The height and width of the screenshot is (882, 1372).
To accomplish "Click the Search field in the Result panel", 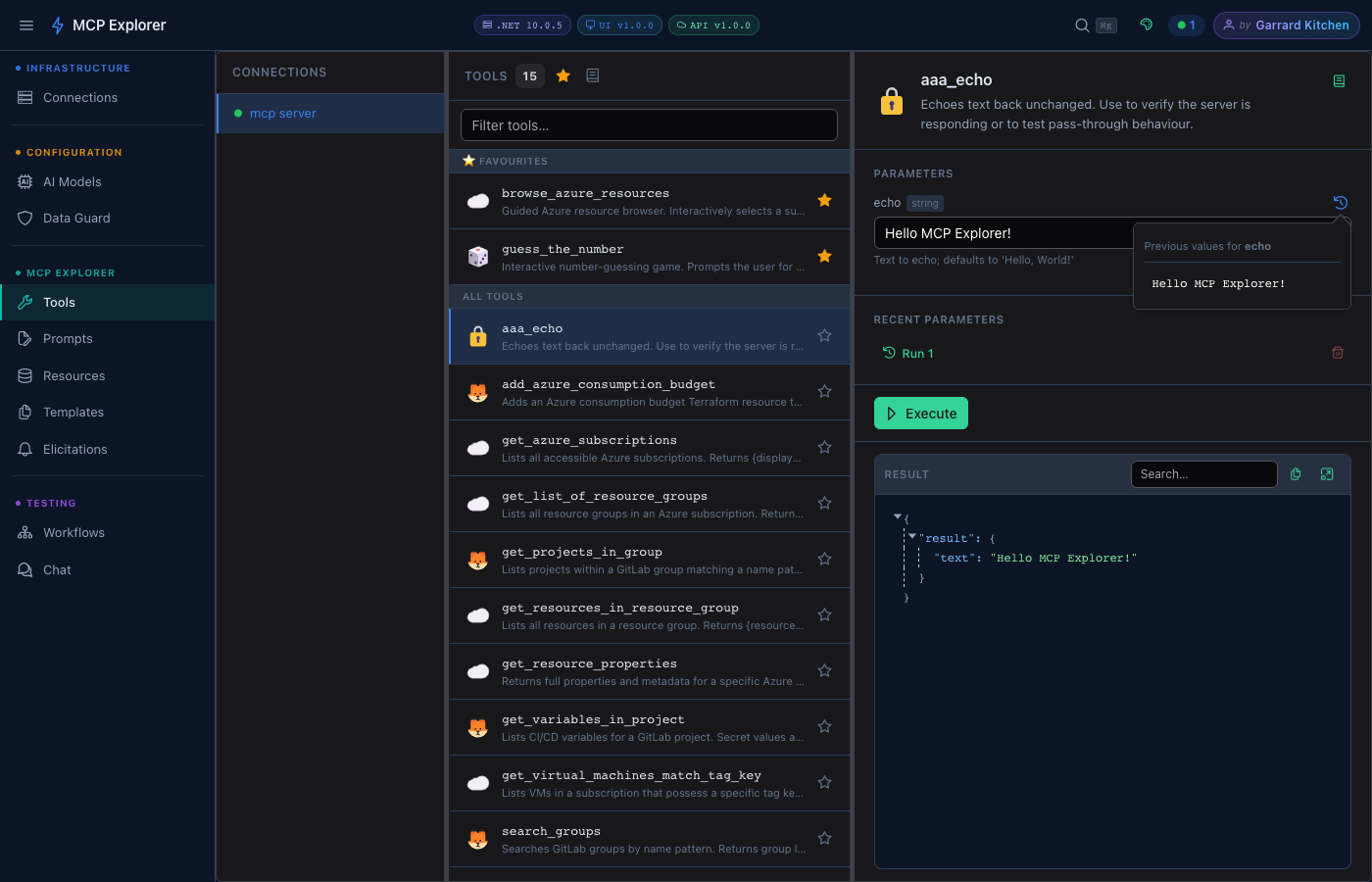I will tap(1203, 473).
